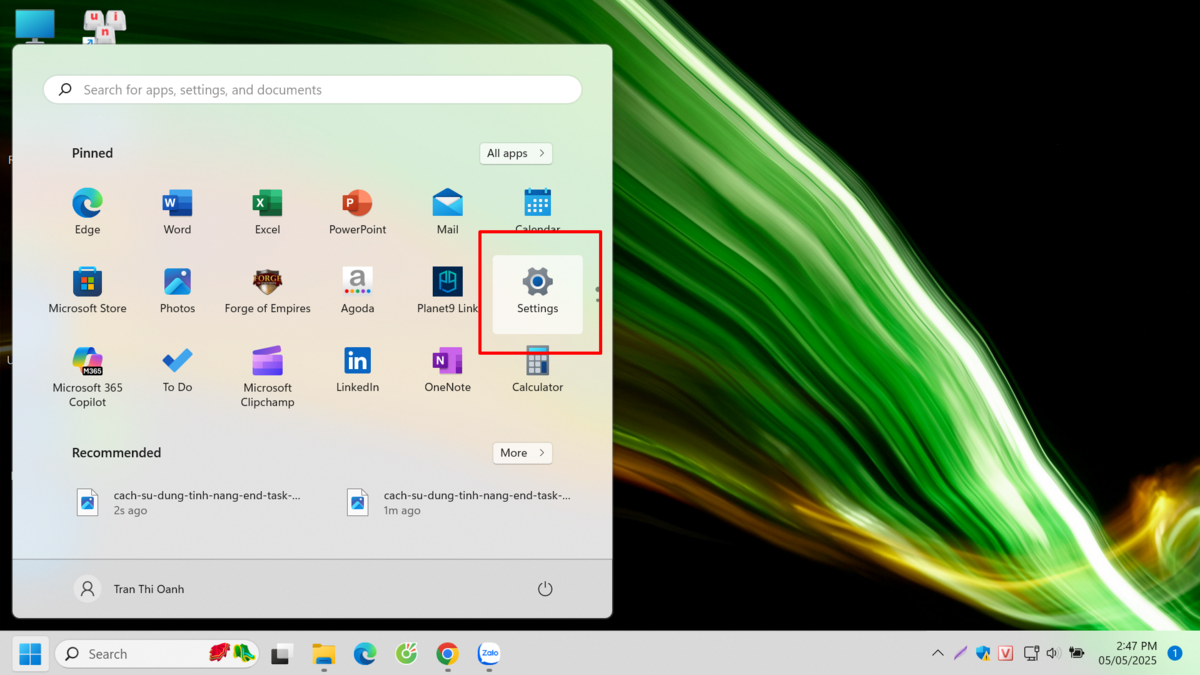Open the network icon in tray
1200x675 pixels.
1031,653
